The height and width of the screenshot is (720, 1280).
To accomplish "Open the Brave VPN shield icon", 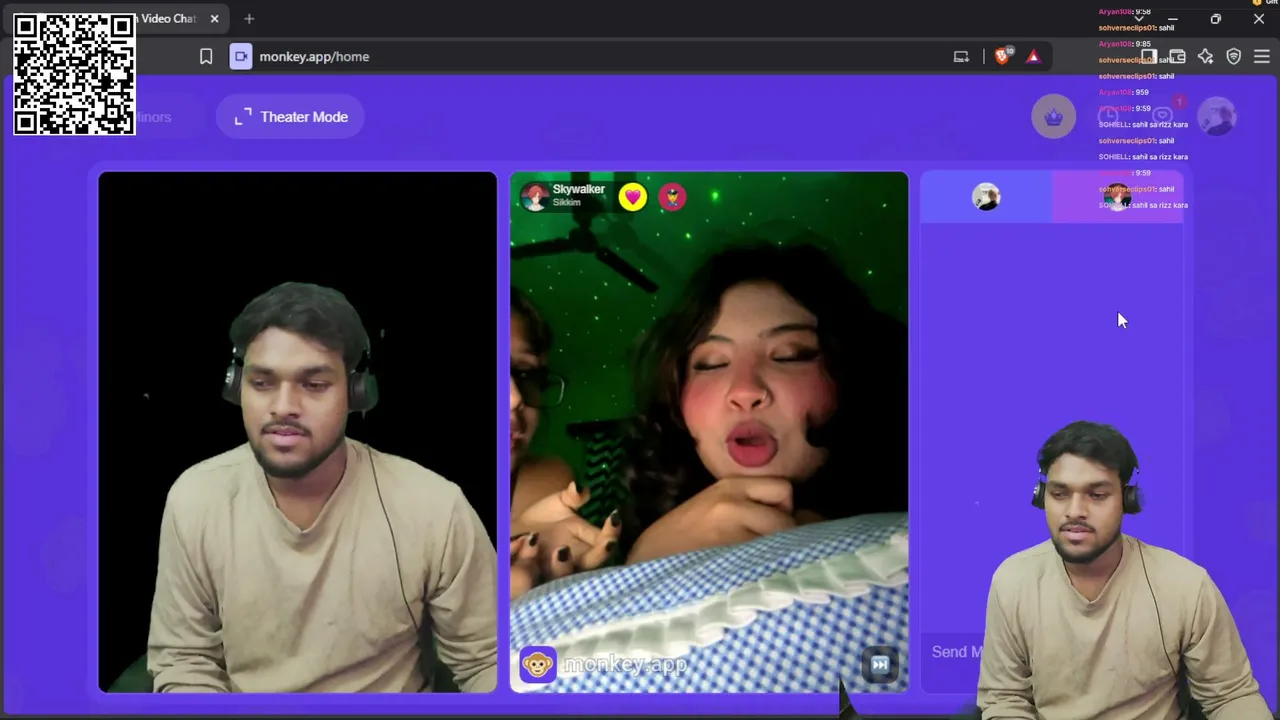I will pos(1233,57).
